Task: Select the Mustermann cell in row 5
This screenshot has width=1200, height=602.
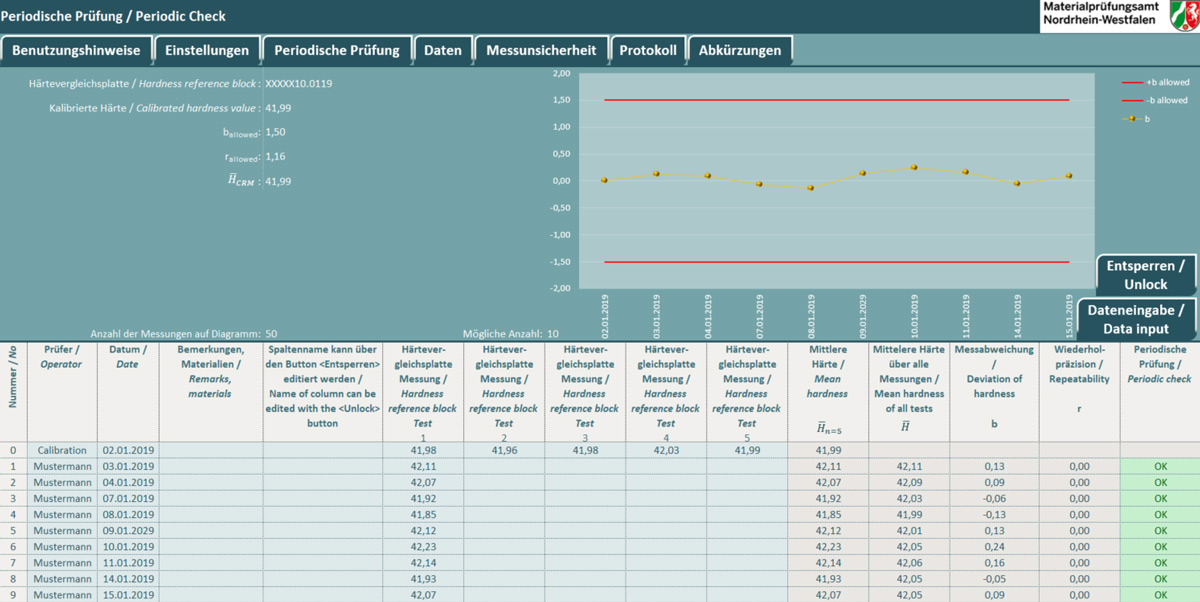Action: [61, 531]
